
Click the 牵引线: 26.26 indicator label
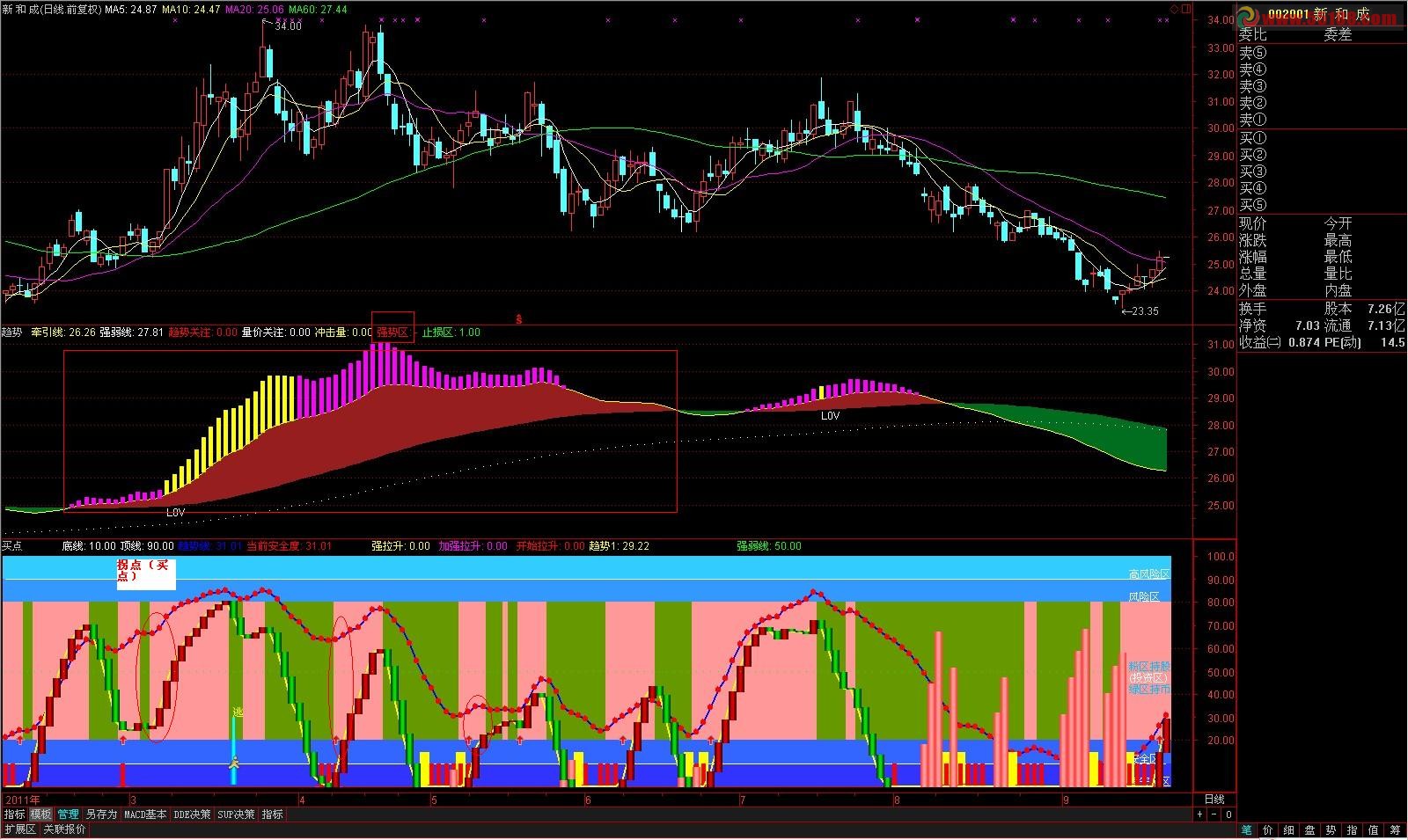click(x=63, y=332)
